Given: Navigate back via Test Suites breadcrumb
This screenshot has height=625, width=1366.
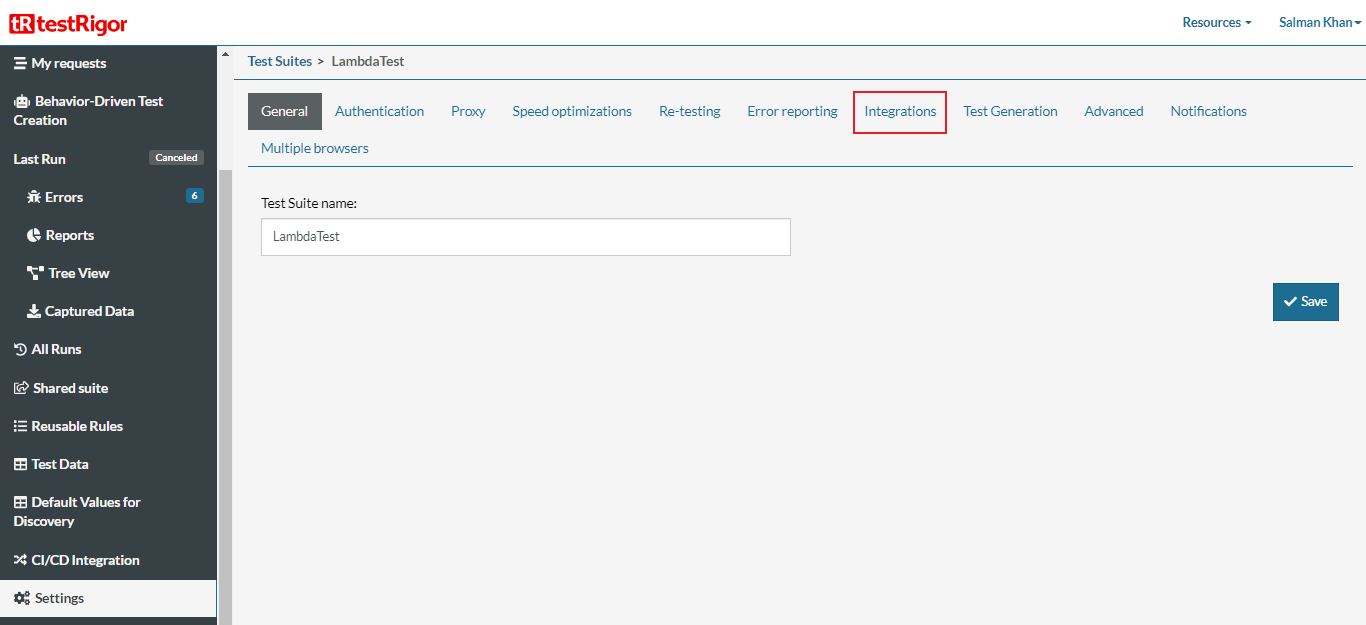Looking at the screenshot, I should click(279, 60).
